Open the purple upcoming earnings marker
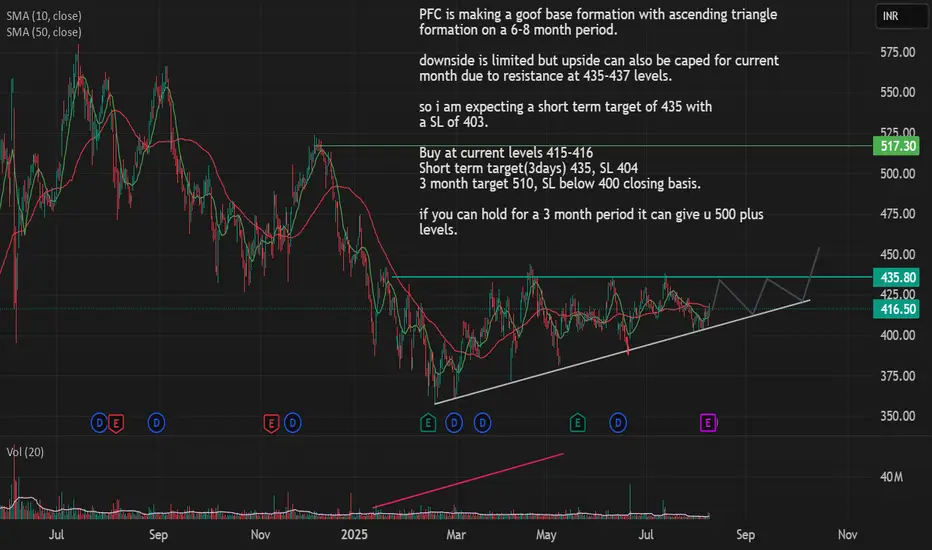Viewport: 932px width, 550px height. [x=708, y=423]
